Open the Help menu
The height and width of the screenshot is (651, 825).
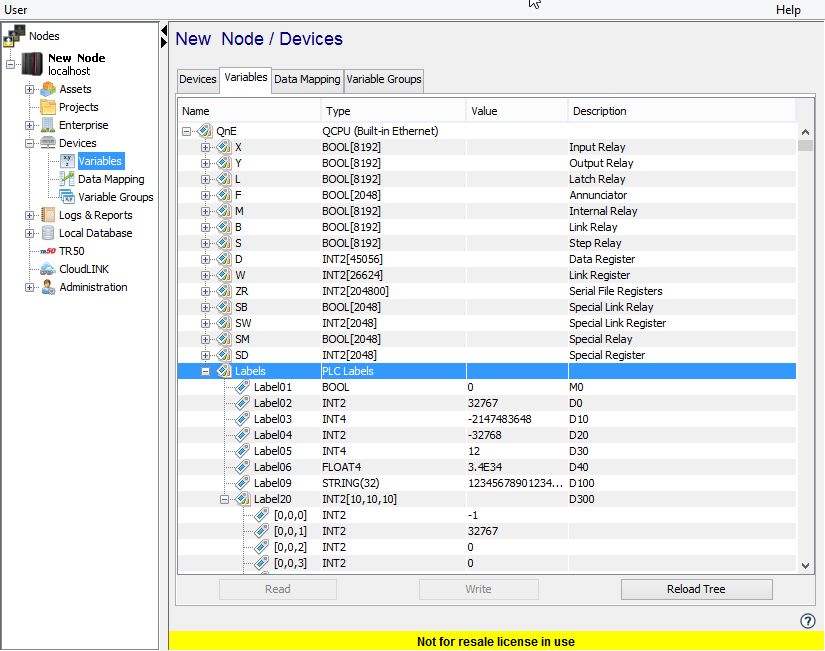pyautogui.click(x=789, y=10)
